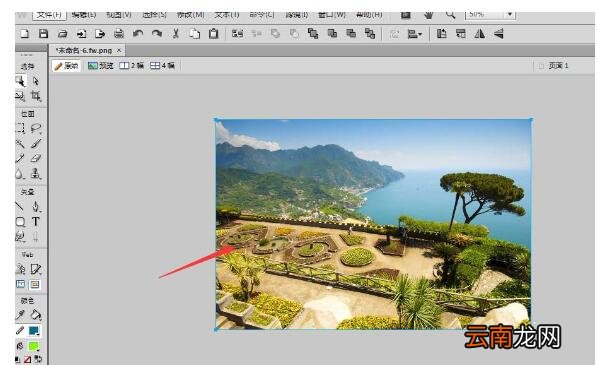Flip the image horizontally
The image size is (598, 365).
(x=479, y=34)
